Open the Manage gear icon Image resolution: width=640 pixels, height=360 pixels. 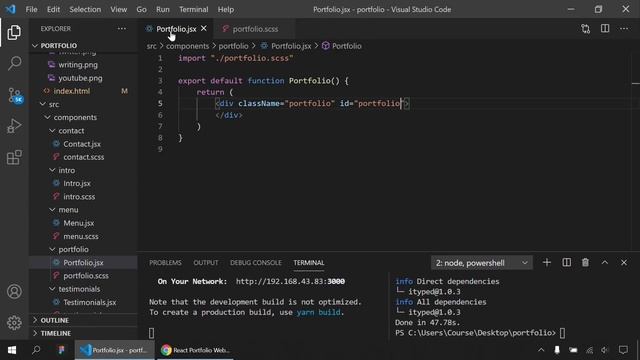coord(14,322)
